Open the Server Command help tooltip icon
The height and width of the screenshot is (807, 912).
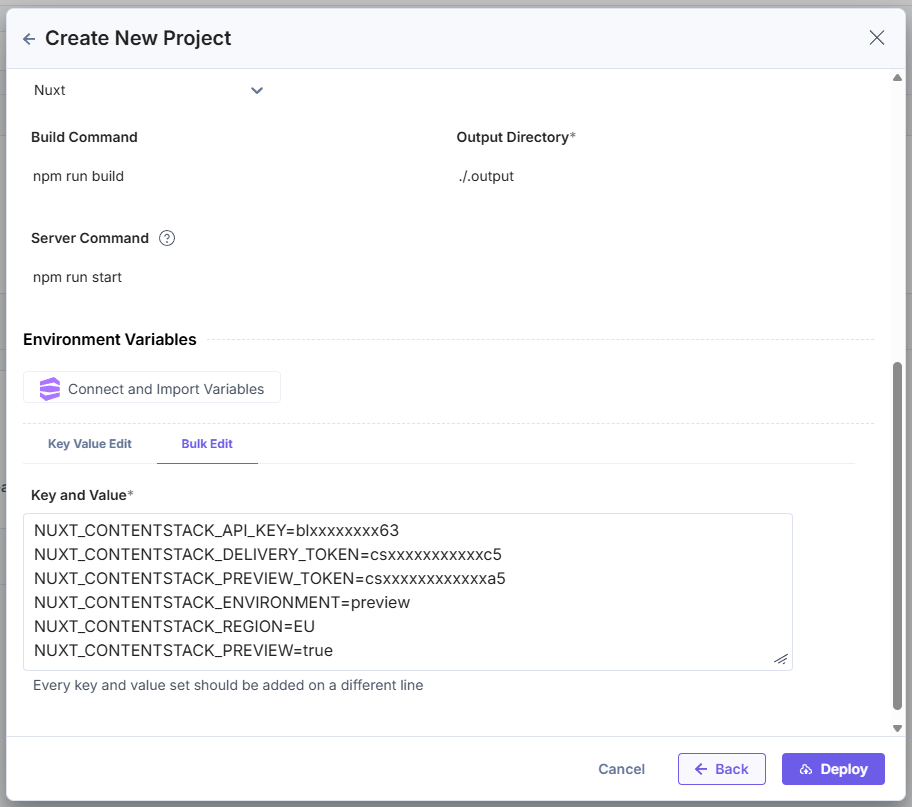167,238
